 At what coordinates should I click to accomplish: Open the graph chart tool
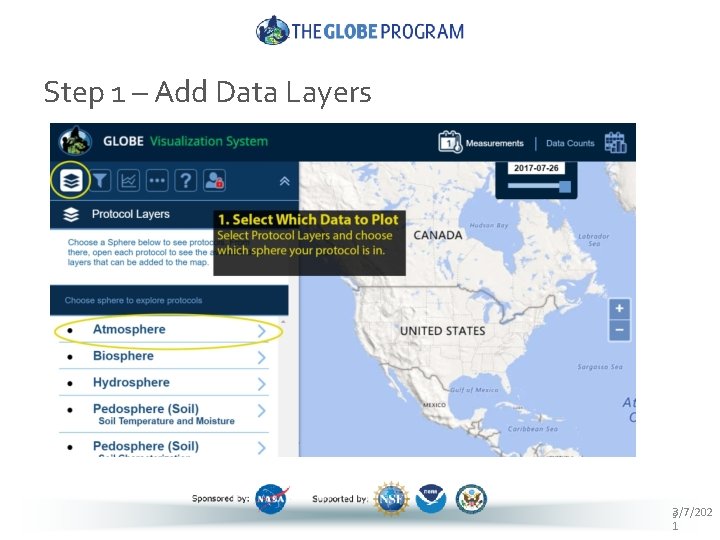tap(129, 180)
